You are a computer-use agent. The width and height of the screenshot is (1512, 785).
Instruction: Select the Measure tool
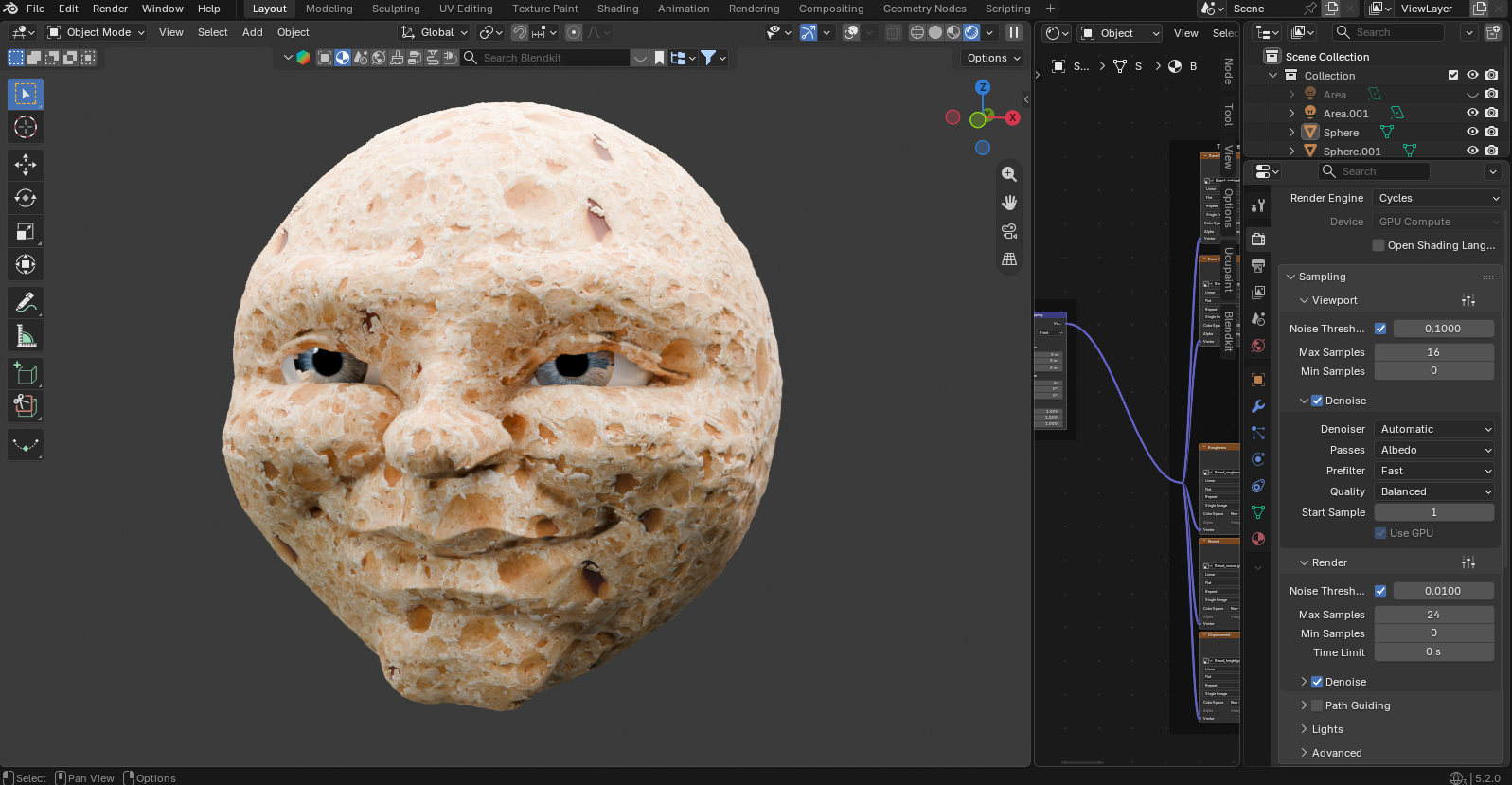coord(26,335)
